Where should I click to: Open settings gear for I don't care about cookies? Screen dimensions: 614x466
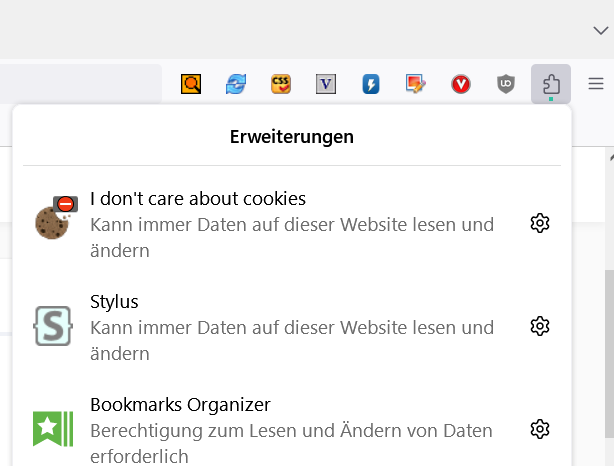(540, 223)
